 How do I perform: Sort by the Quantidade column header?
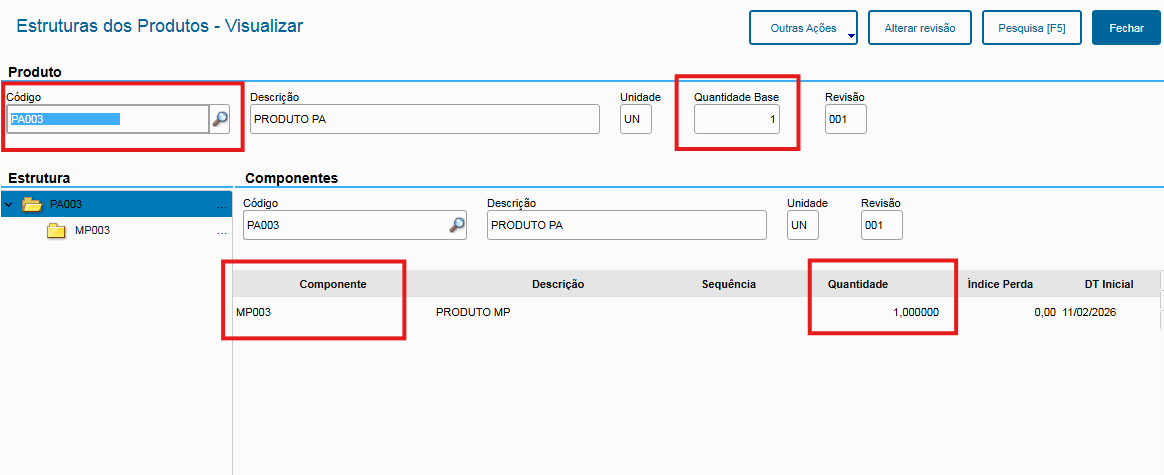(x=857, y=284)
